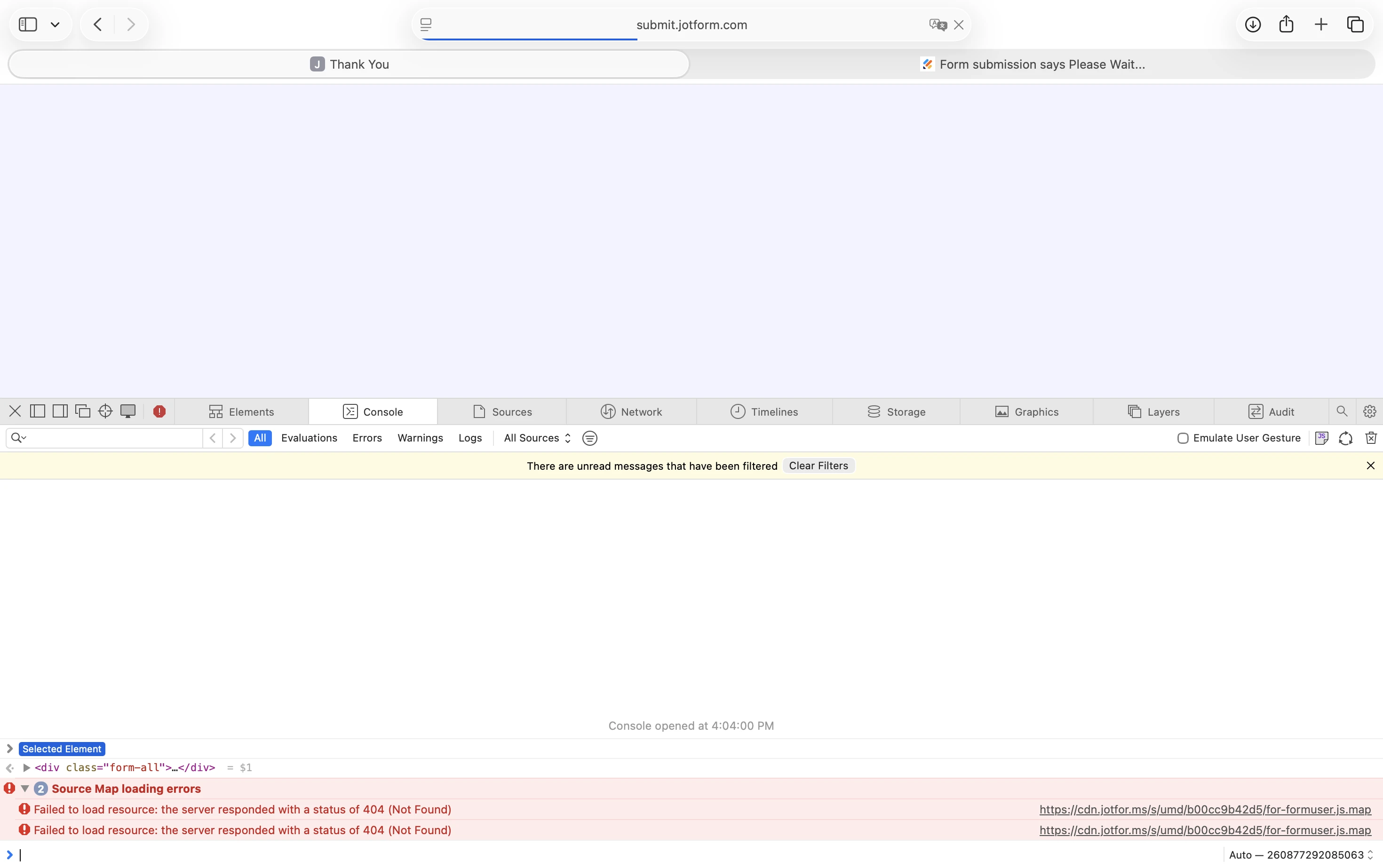
Task: Jump to previous search result arrow
Action: (213, 438)
